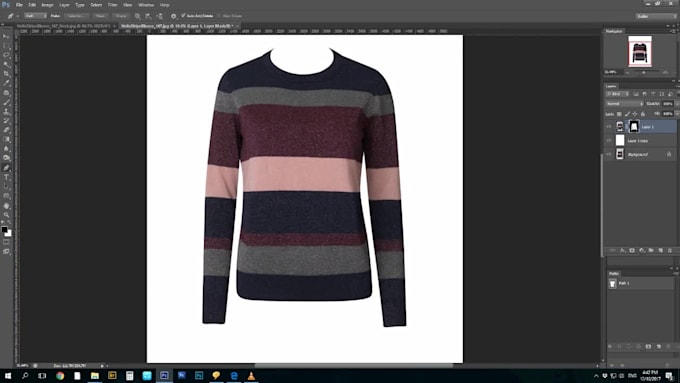Toggle Quick Mask mode
This screenshot has width=680, height=383.
click(x=6, y=242)
